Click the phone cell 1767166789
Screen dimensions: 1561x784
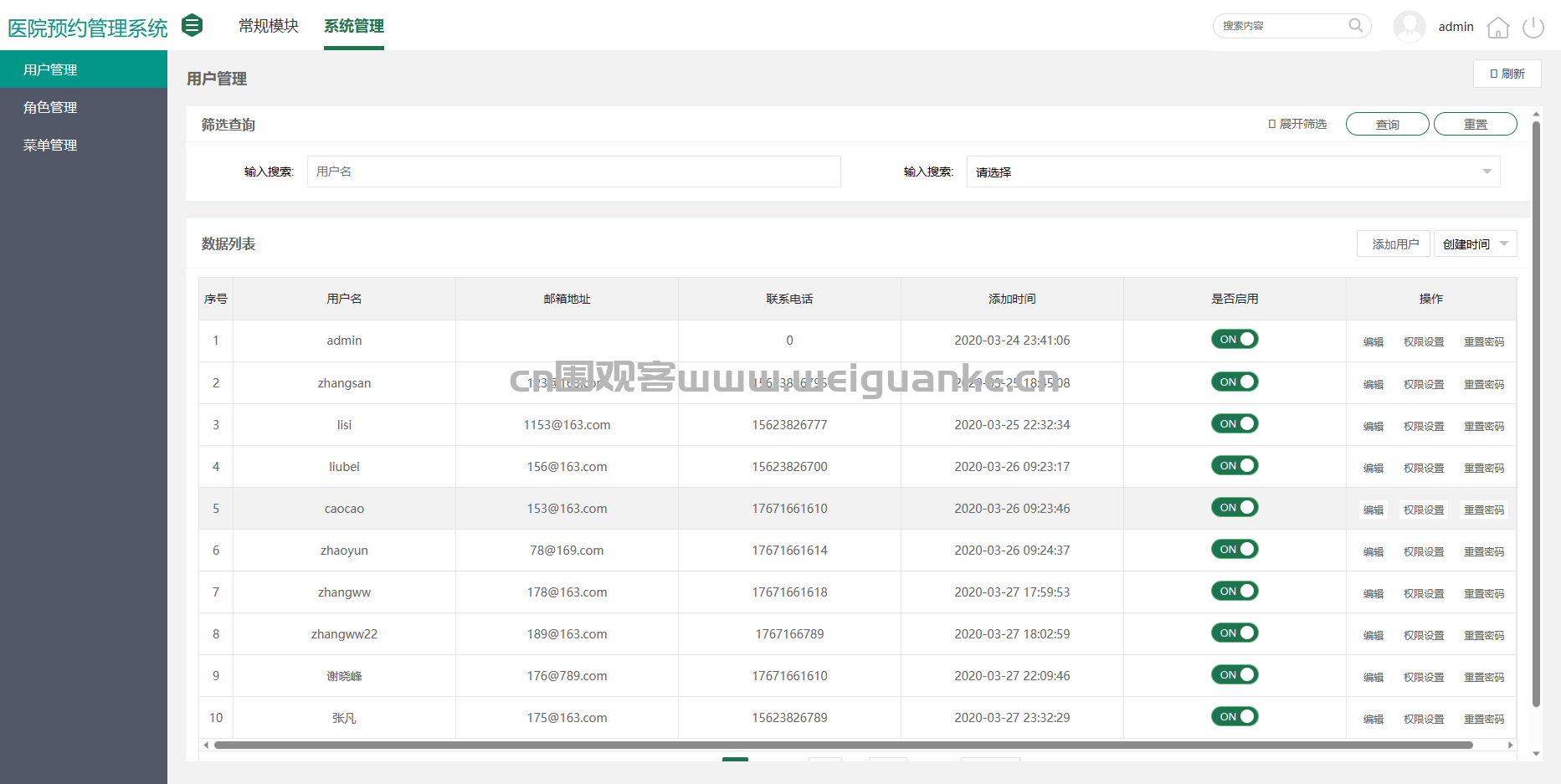[x=789, y=634]
